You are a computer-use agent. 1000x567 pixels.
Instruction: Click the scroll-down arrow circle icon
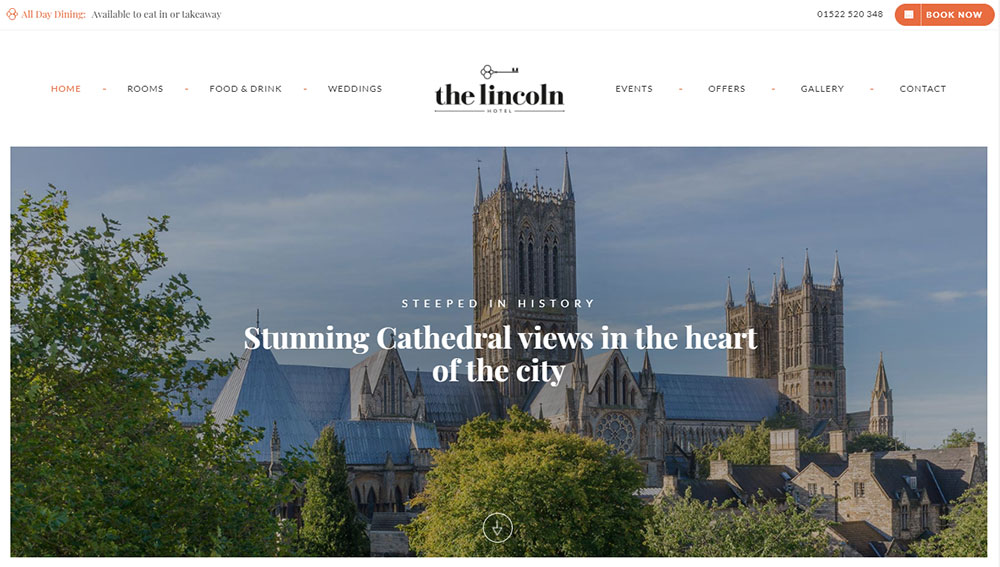tap(497, 528)
